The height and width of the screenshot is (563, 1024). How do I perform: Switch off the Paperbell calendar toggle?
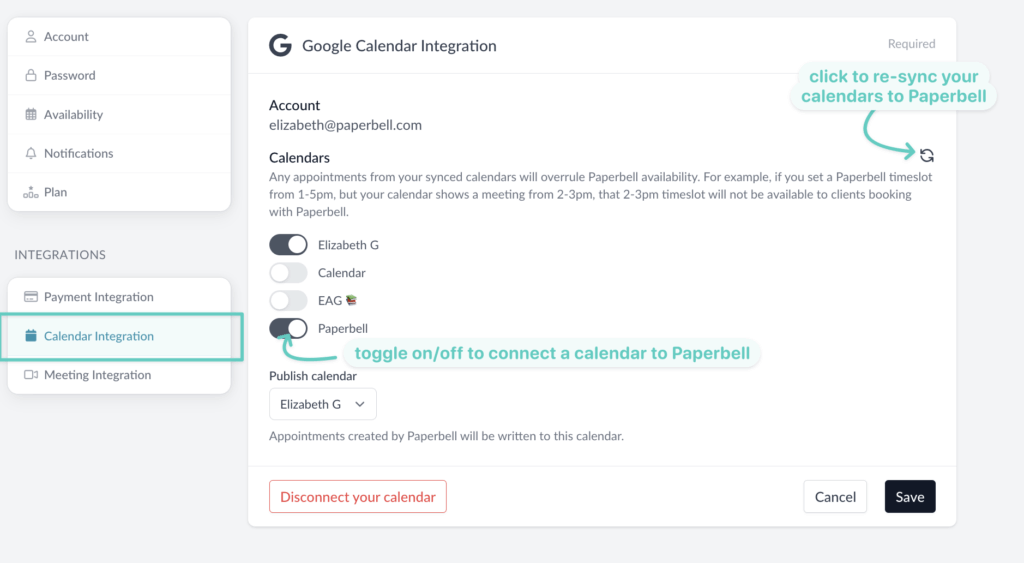pos(288,328)
